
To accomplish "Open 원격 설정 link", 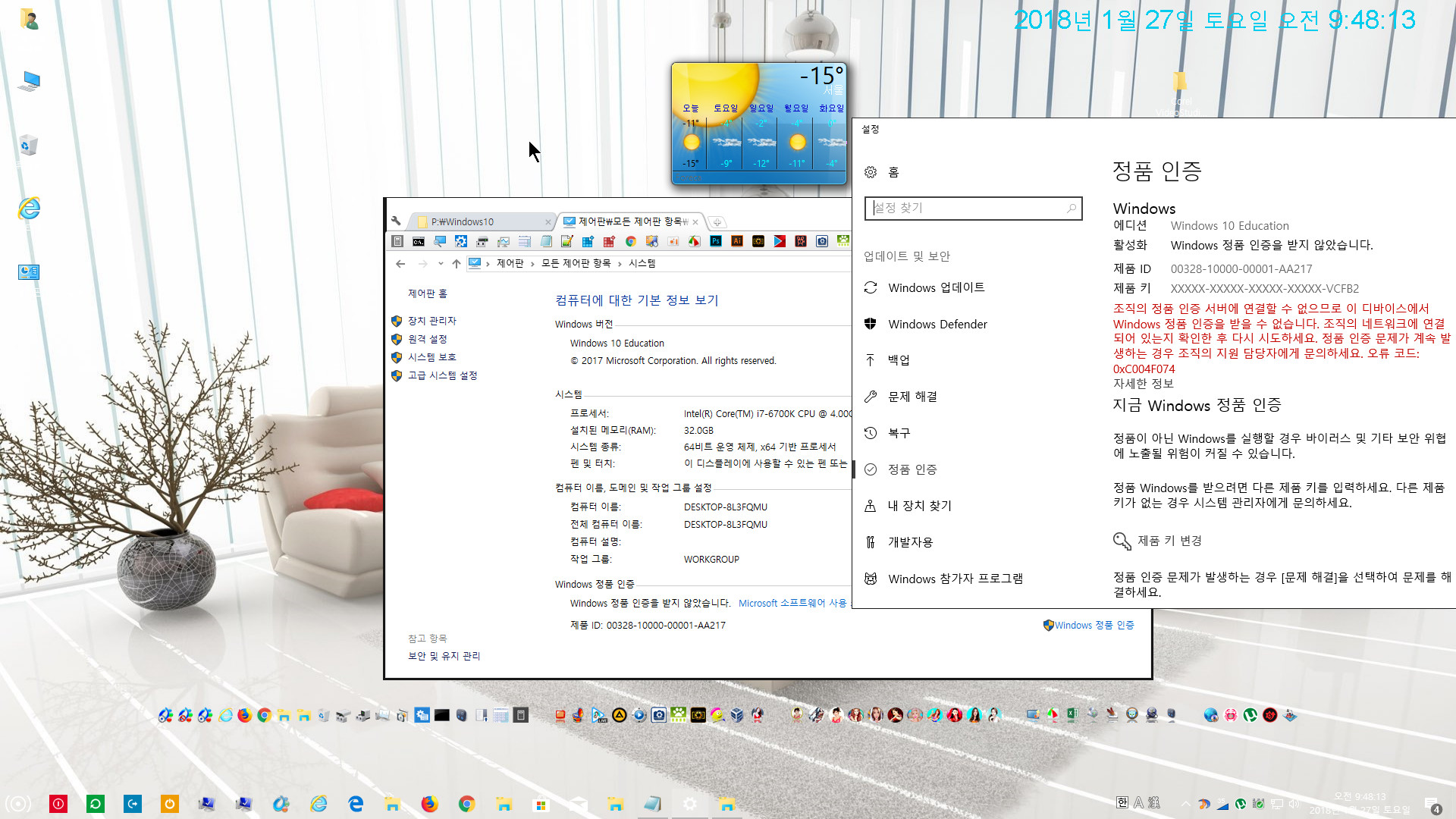I will pyautogui.click(x=427, y=339).
